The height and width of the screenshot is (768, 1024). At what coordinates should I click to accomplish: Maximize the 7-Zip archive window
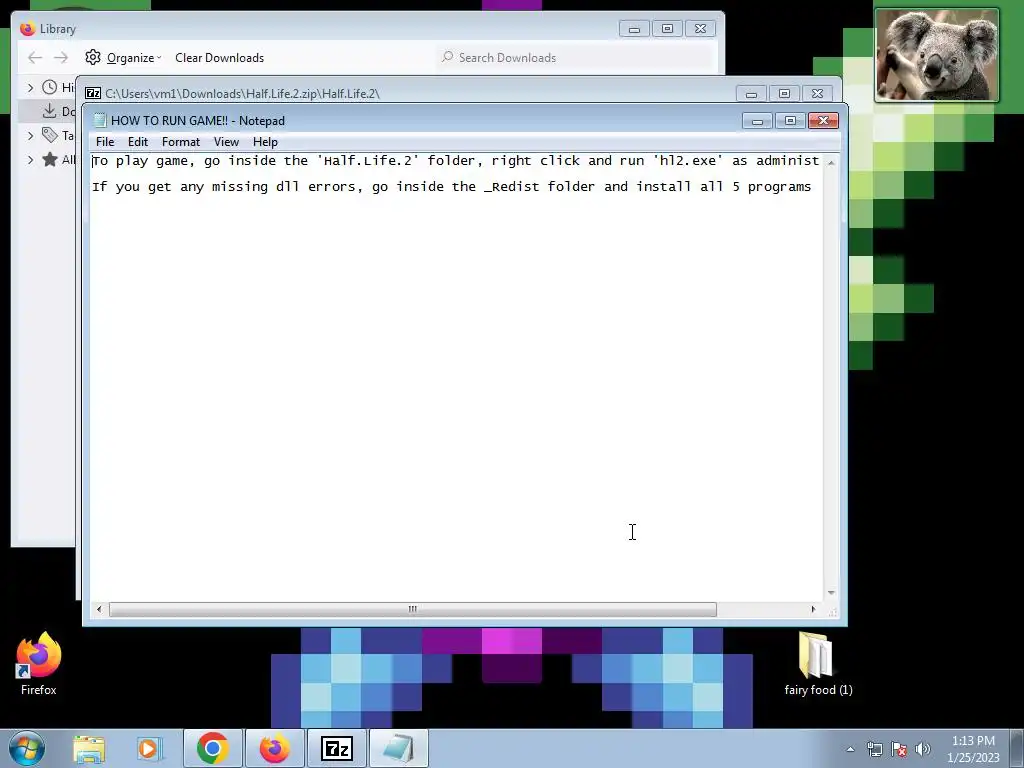click(x=784, y=94)
